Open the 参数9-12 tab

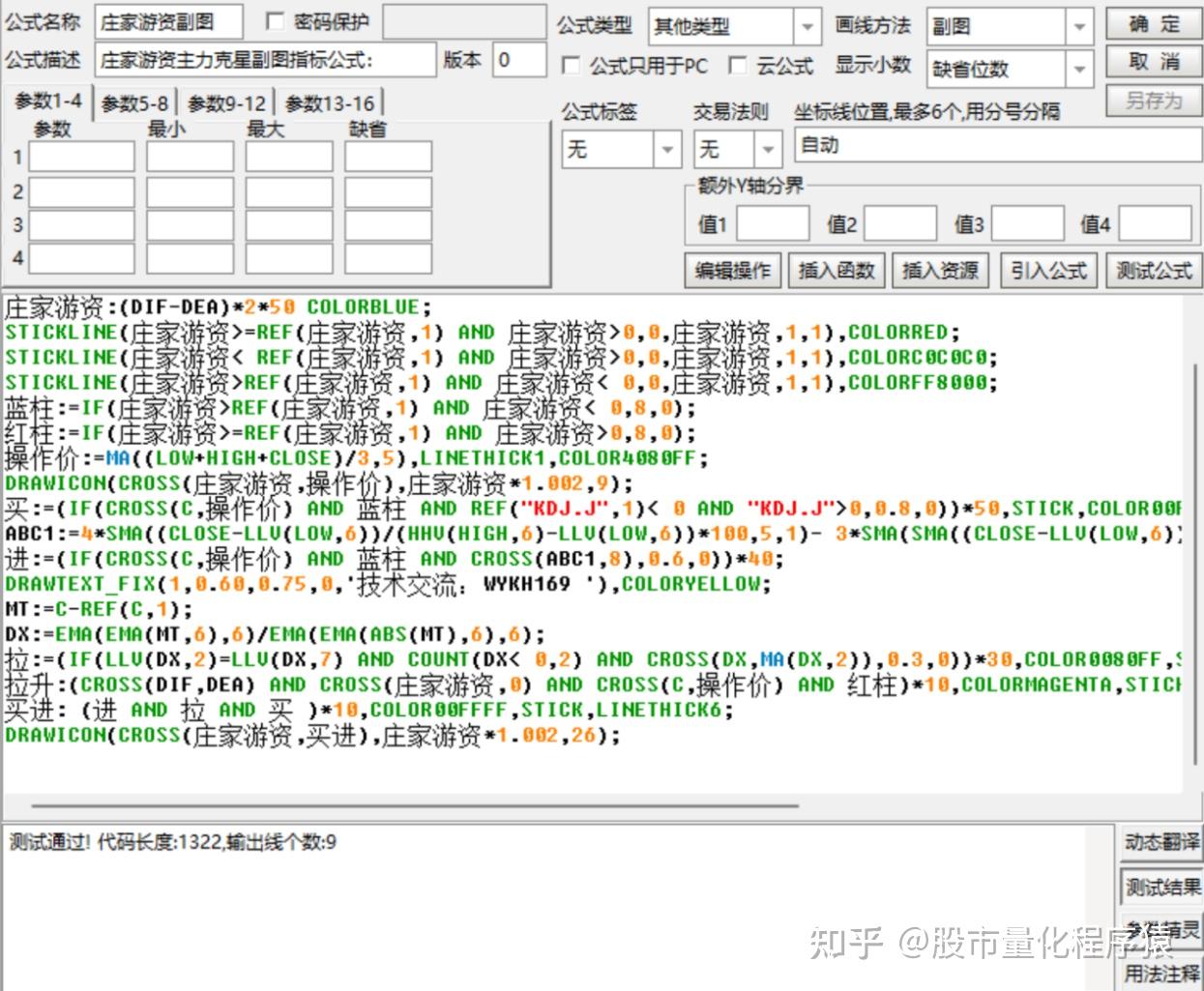(226, 103)
